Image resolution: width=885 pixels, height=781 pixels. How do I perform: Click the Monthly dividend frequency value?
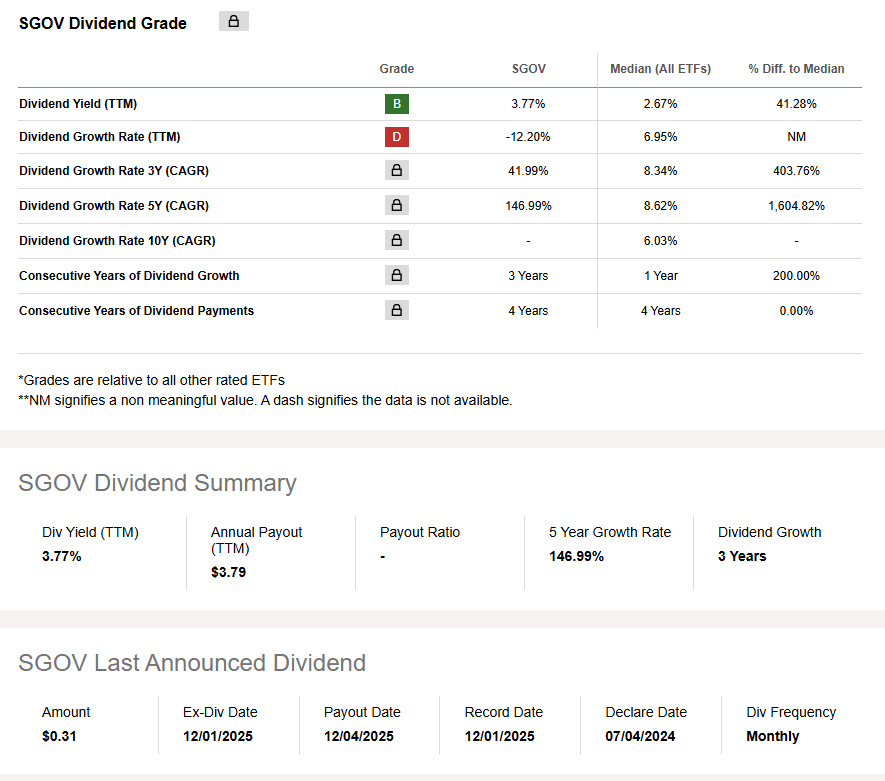pyautogui.click(x=773, y=736)
